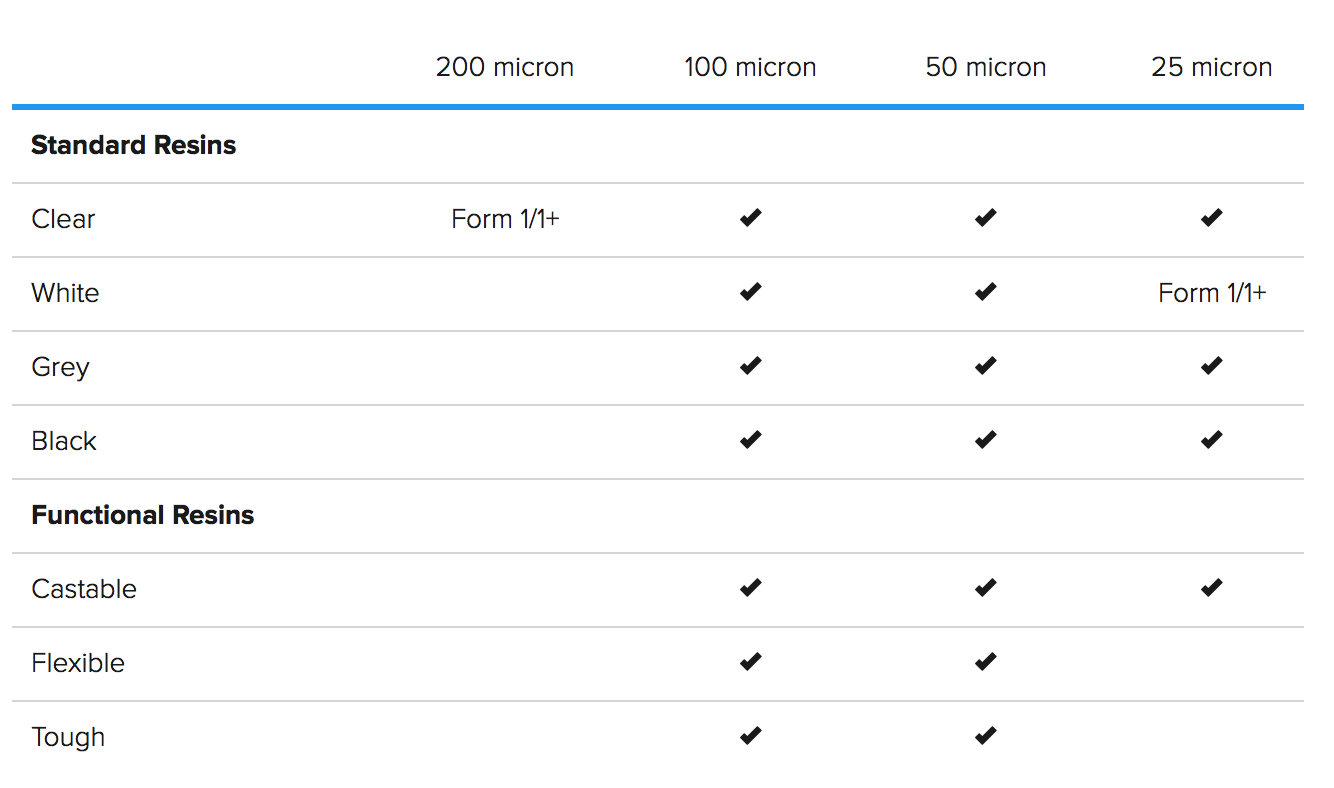
Task: Select the Flexible resin 100 micron checkmark
Action: click(x=751, y=662)
